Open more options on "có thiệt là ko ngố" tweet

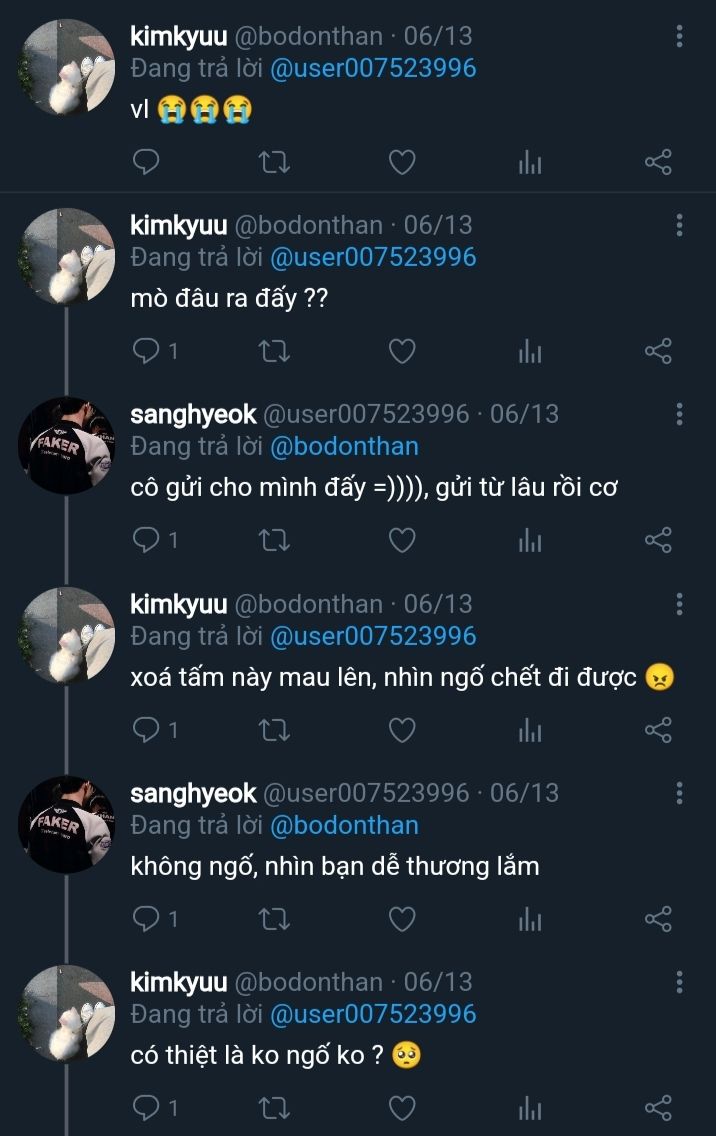(x=680, y=983)
